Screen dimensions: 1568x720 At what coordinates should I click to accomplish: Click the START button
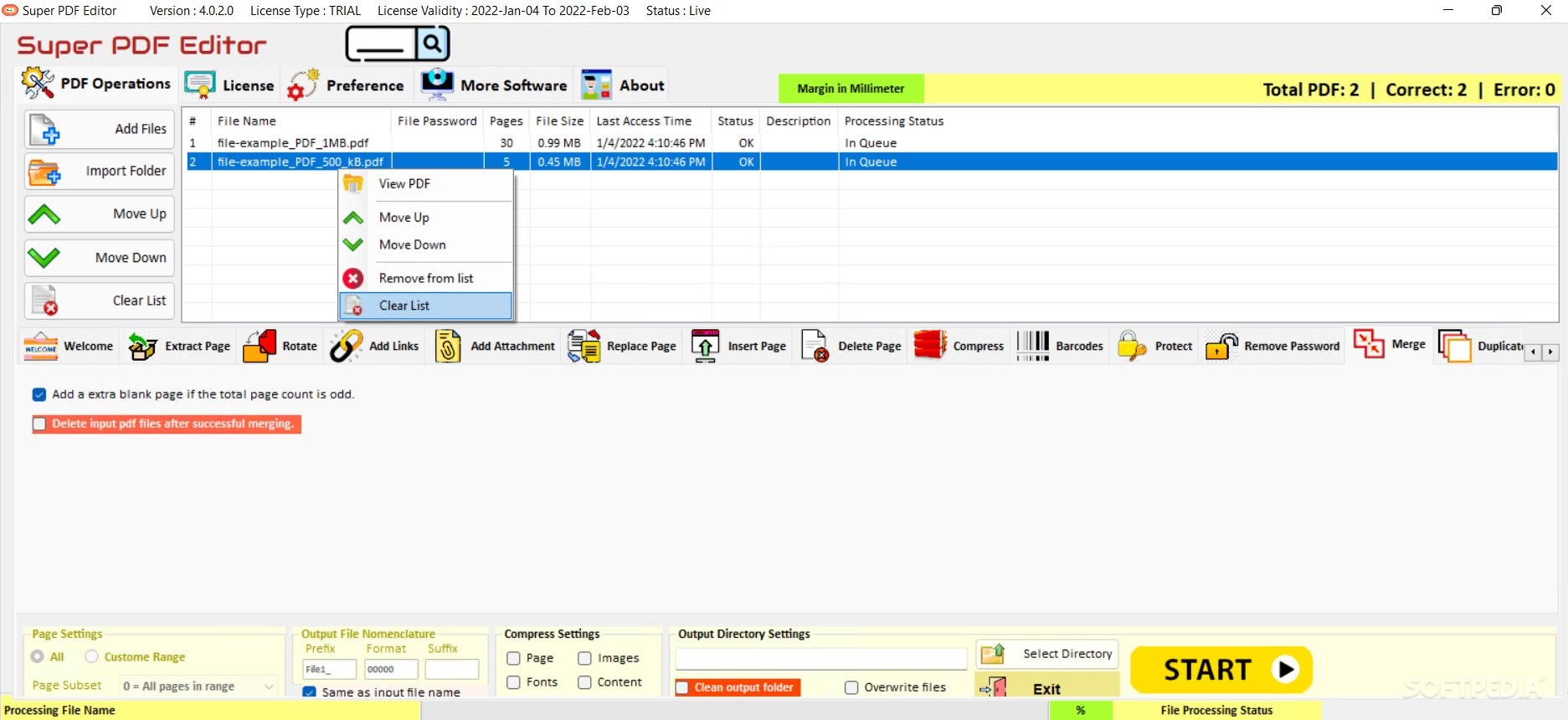[x=1221, y=670]
